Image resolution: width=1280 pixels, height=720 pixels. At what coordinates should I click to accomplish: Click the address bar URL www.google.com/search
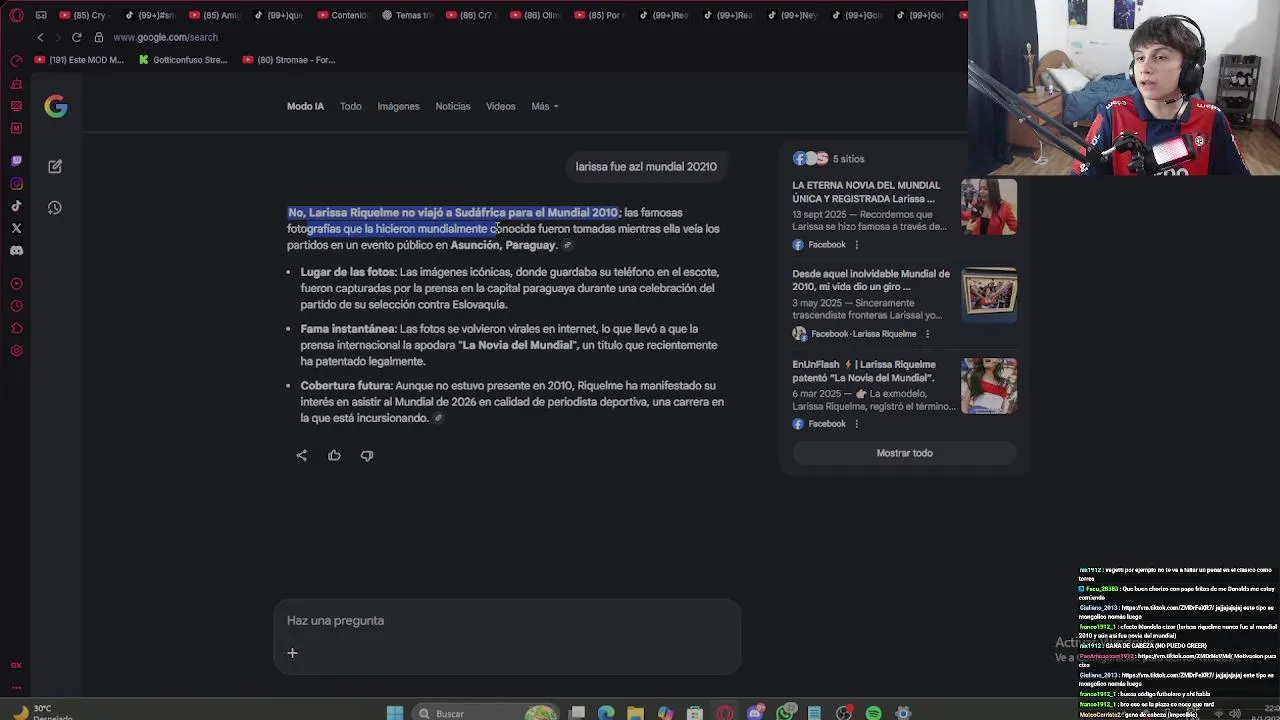tap(165, 37)
